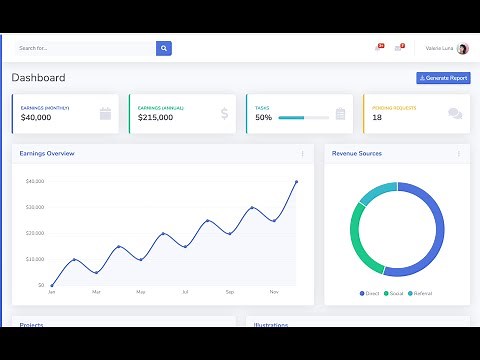Click the teal Referral donut segment

tap(377, 192)
